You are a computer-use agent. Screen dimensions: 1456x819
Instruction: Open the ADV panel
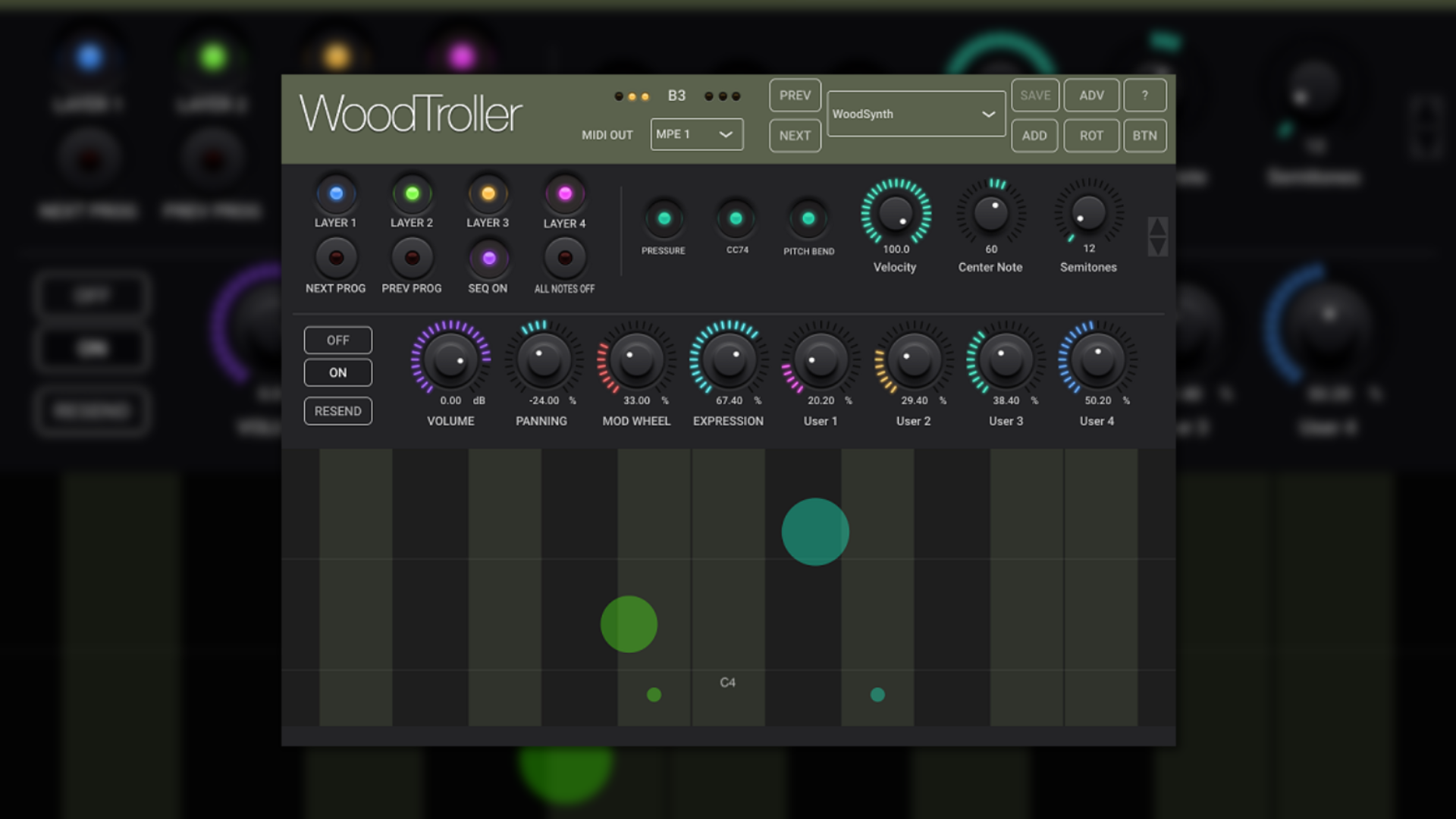pyautogui.click(x=1090, y=95)
